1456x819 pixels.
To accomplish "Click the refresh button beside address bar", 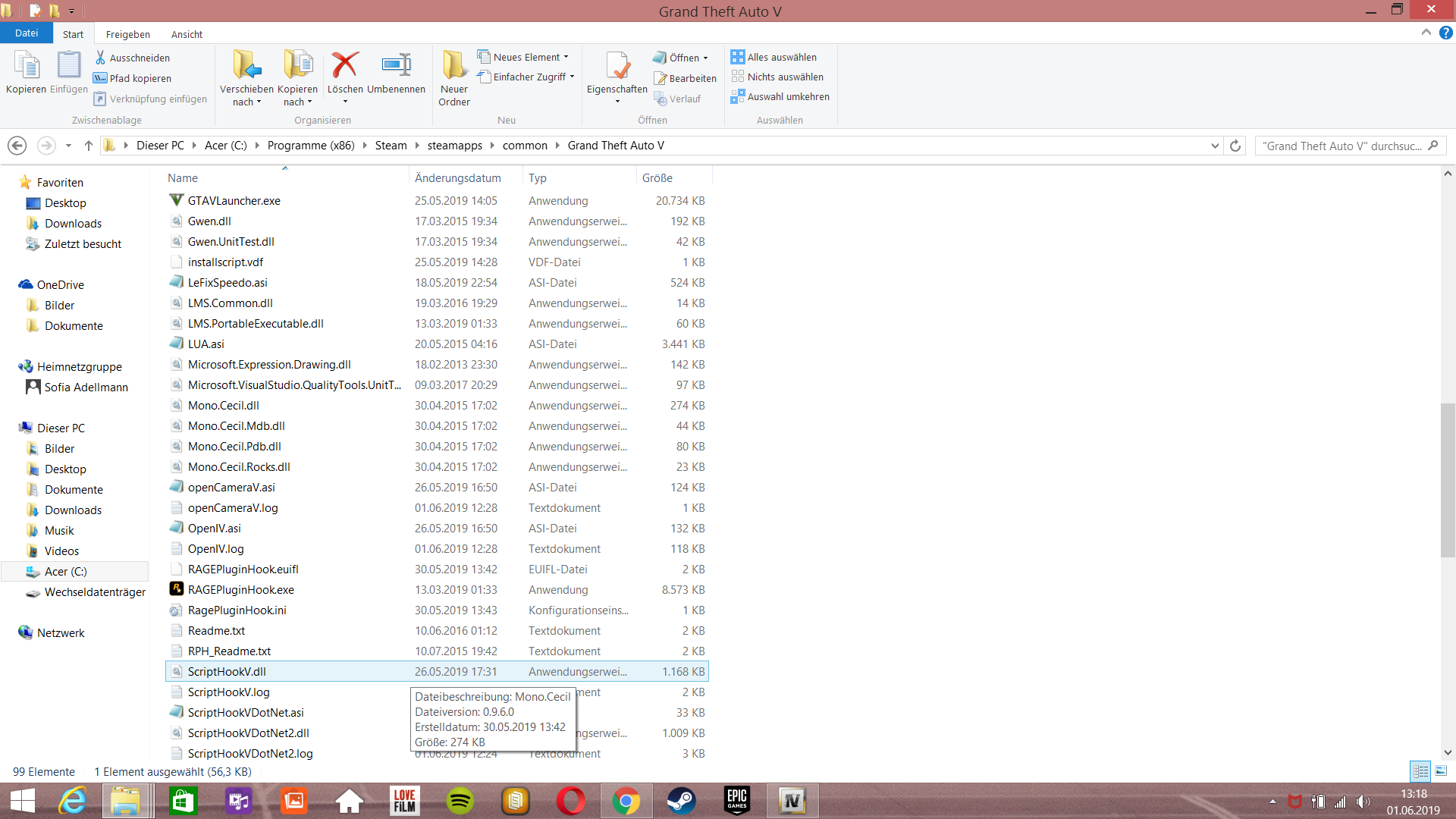I will click(x=1235, y=146).
